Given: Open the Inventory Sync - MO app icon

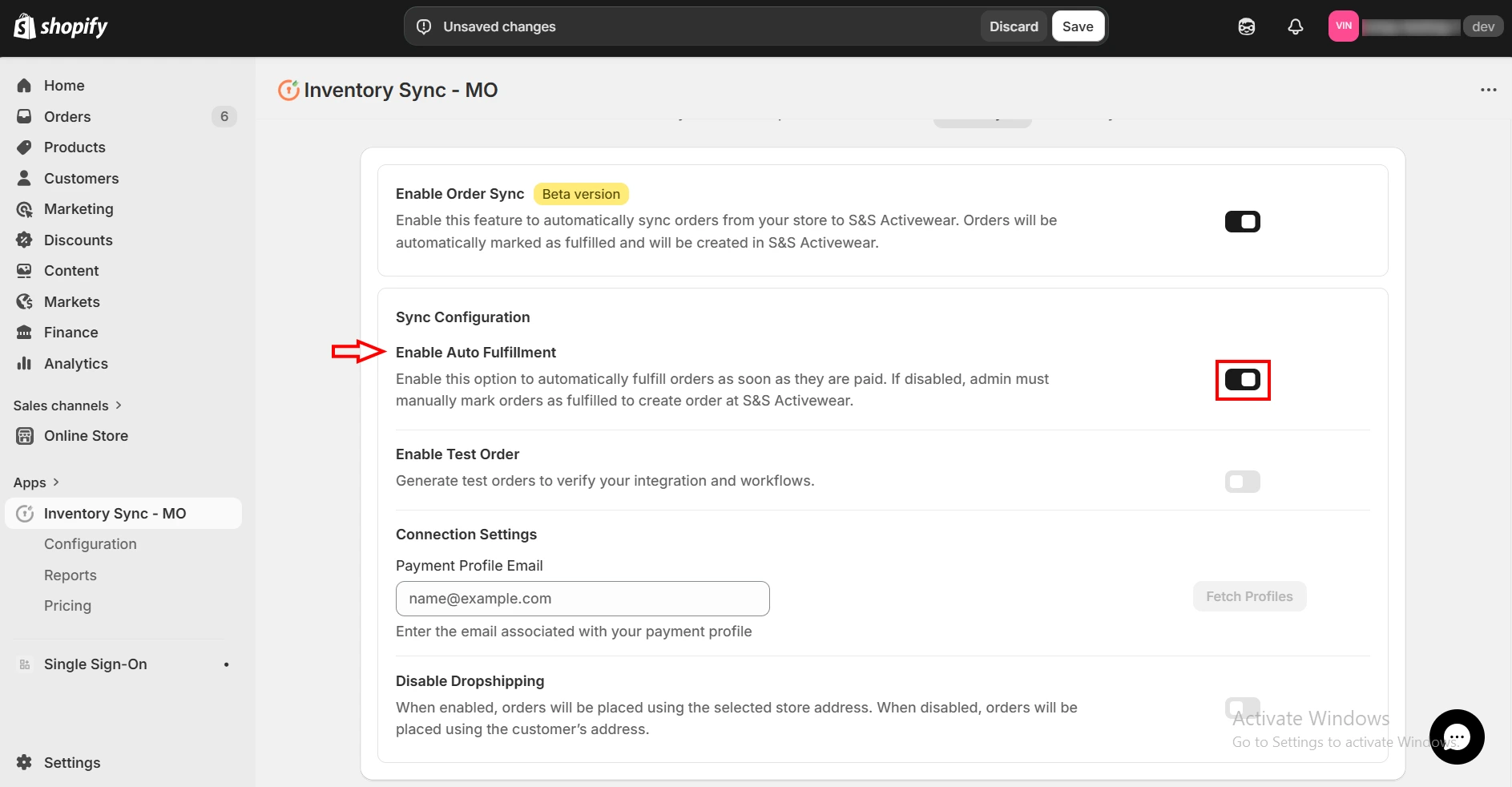Looking at the screenshot, I should tap(25, 514).
